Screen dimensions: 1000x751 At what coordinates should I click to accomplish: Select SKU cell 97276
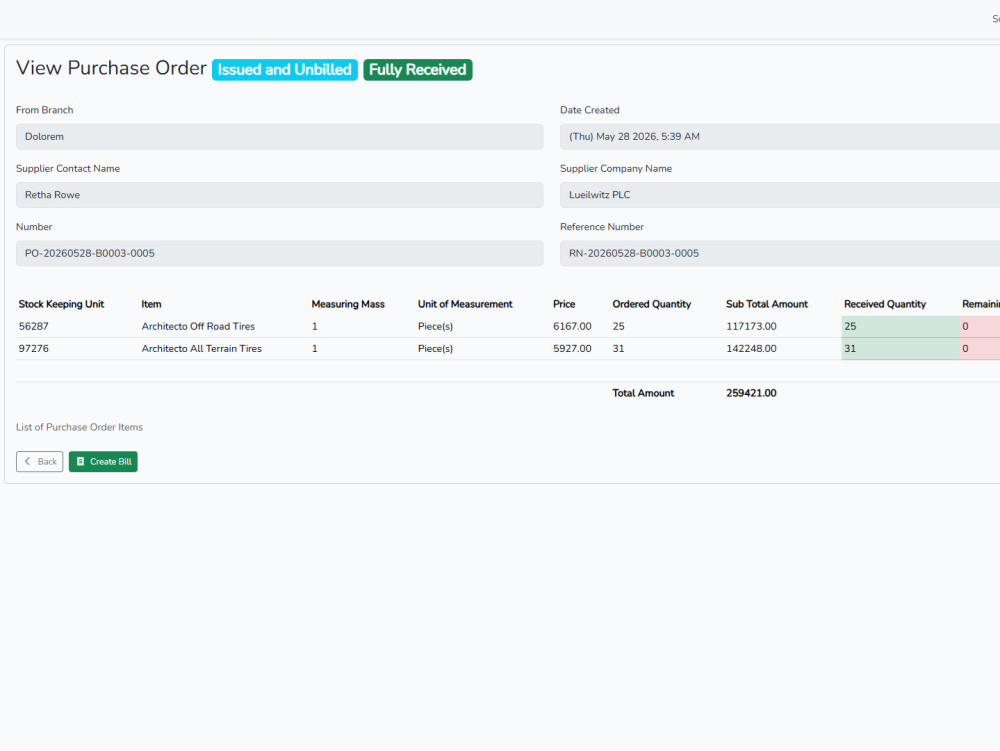coord(34,349)
